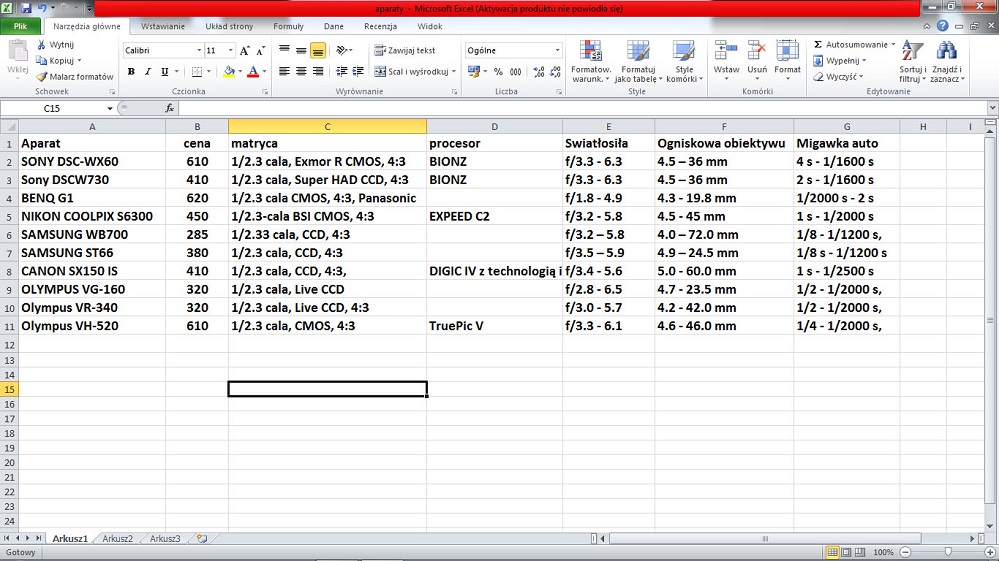
Task: Apply percent style format
Action: click(x=498, y=71)
